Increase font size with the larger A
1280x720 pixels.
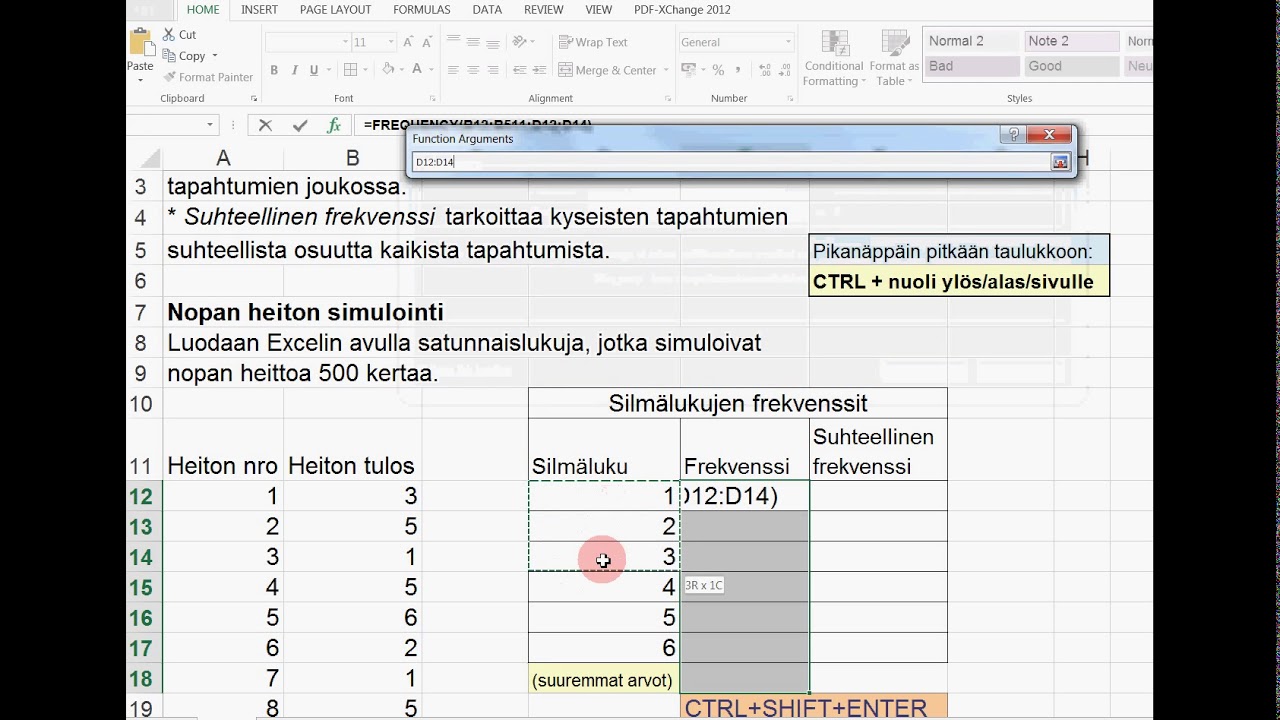pos(408,42)
